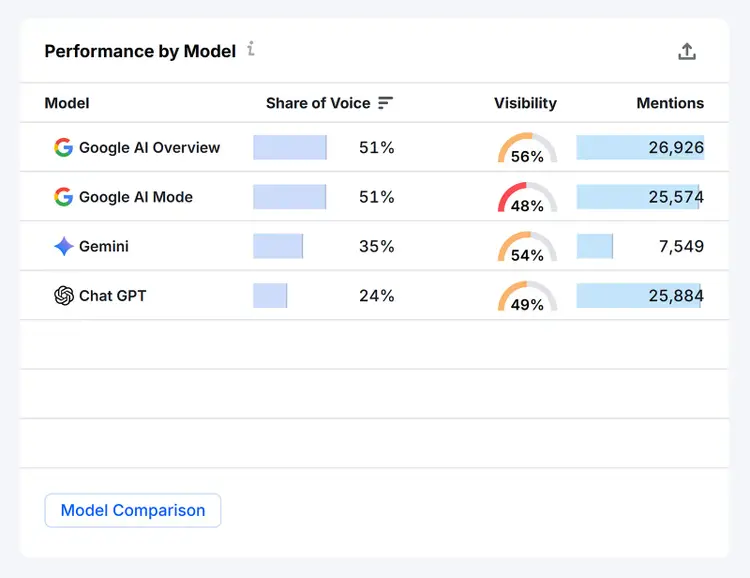Click Google AI Mode's share of voice bar

289,197
